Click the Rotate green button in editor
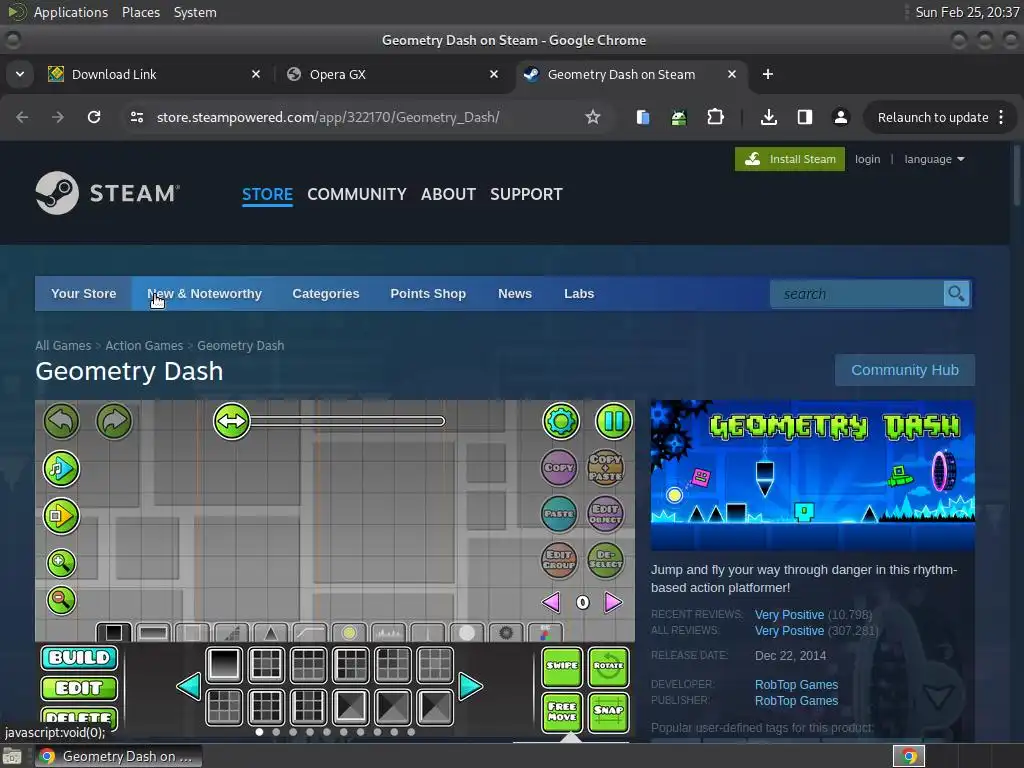Viewport: 1024px width, 768px height. point(608,667)
